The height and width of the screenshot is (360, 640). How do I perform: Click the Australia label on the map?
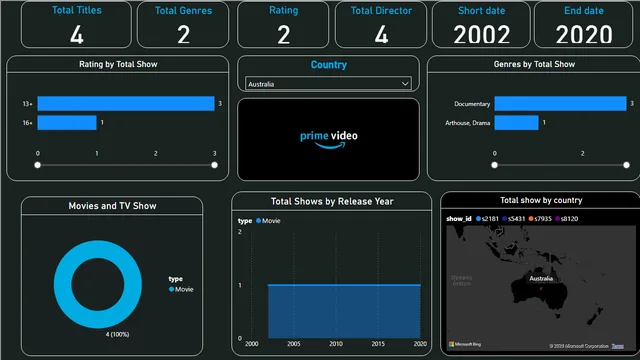tap(541, 278)
